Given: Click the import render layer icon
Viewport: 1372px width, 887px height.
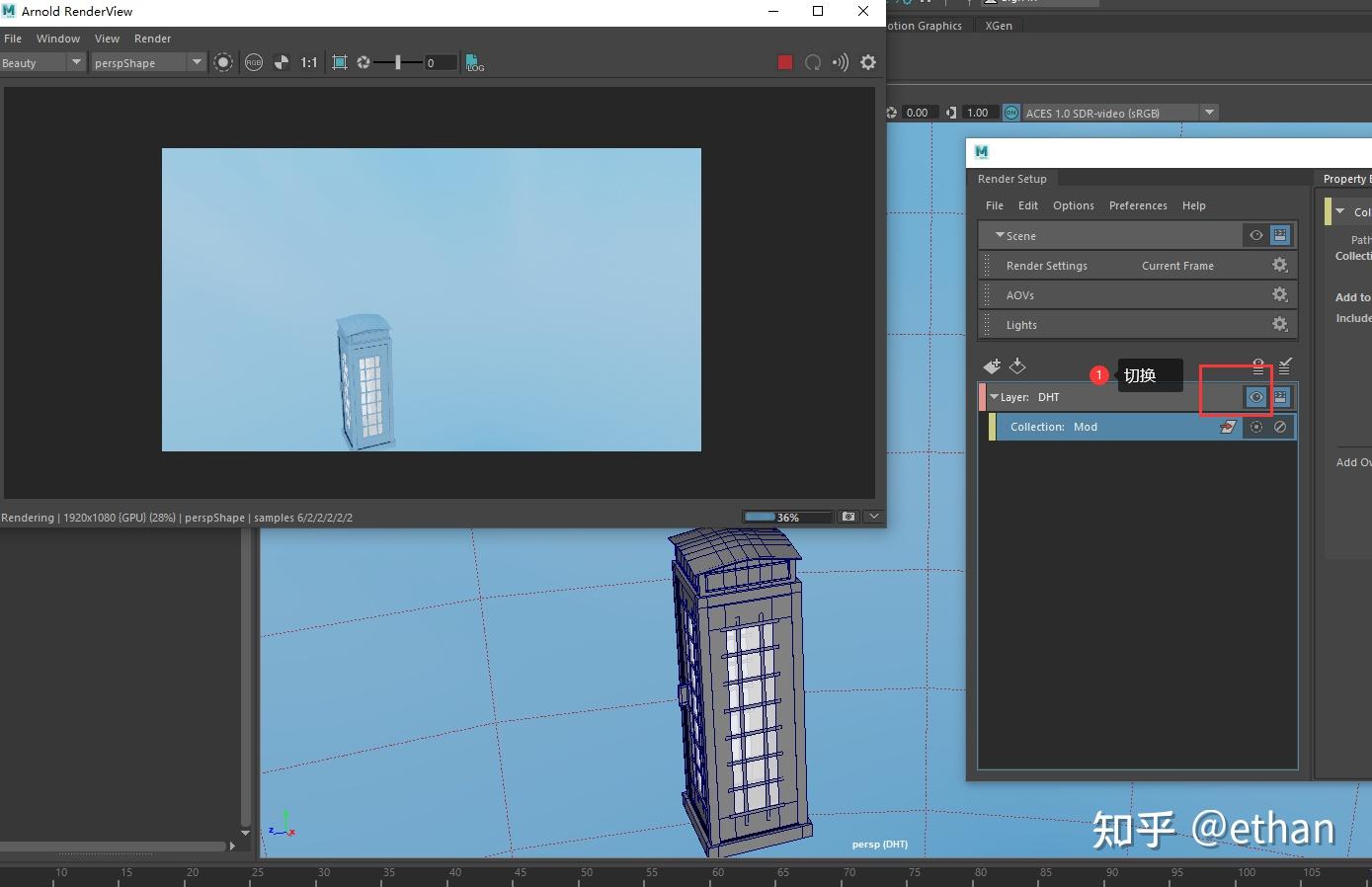Looking at the screenshot, I should (x=1017, y=366).
